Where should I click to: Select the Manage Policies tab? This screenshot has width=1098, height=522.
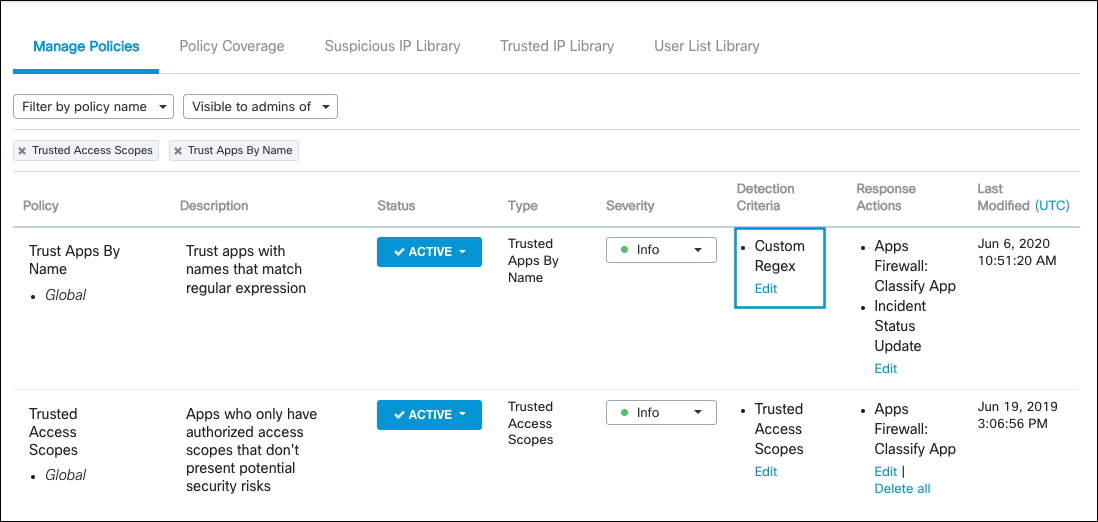86,46
